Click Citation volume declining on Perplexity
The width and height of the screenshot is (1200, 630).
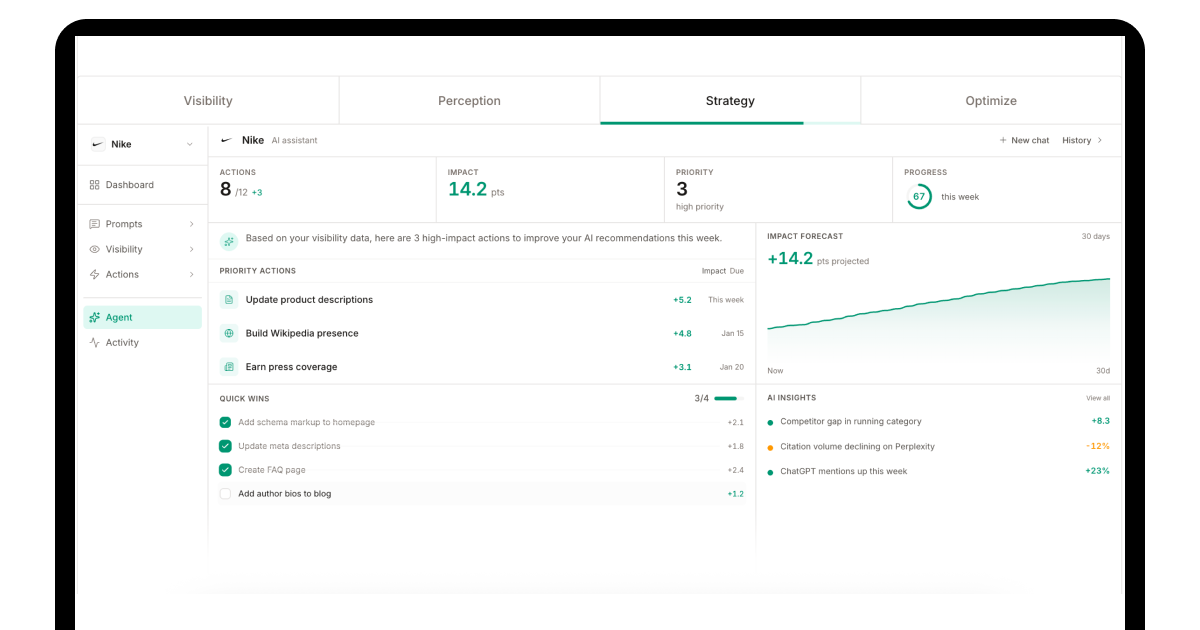pos(857,447)
